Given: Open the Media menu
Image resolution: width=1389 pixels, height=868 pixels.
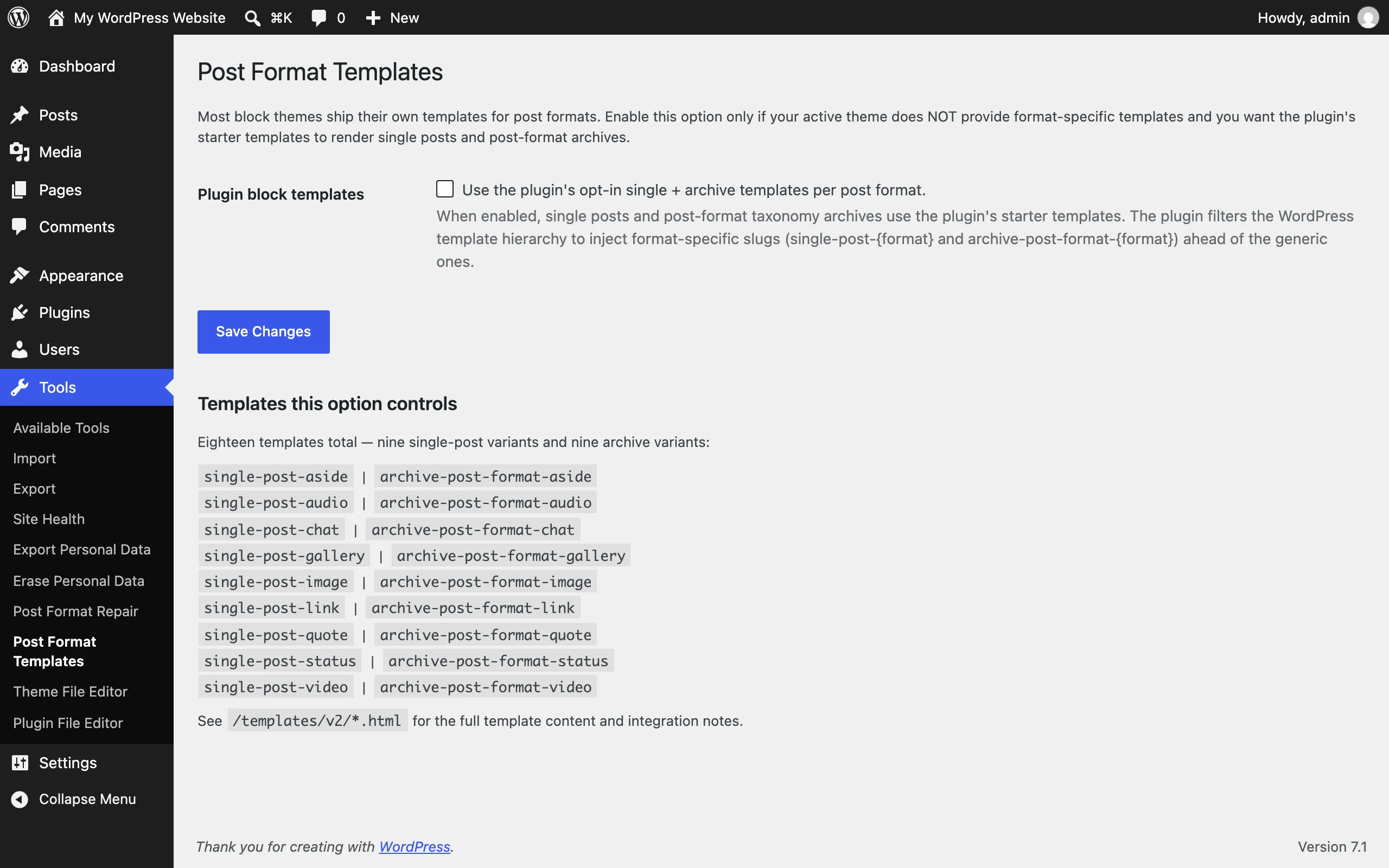Looking at the screenshot, I should click(x=87, y=152).
